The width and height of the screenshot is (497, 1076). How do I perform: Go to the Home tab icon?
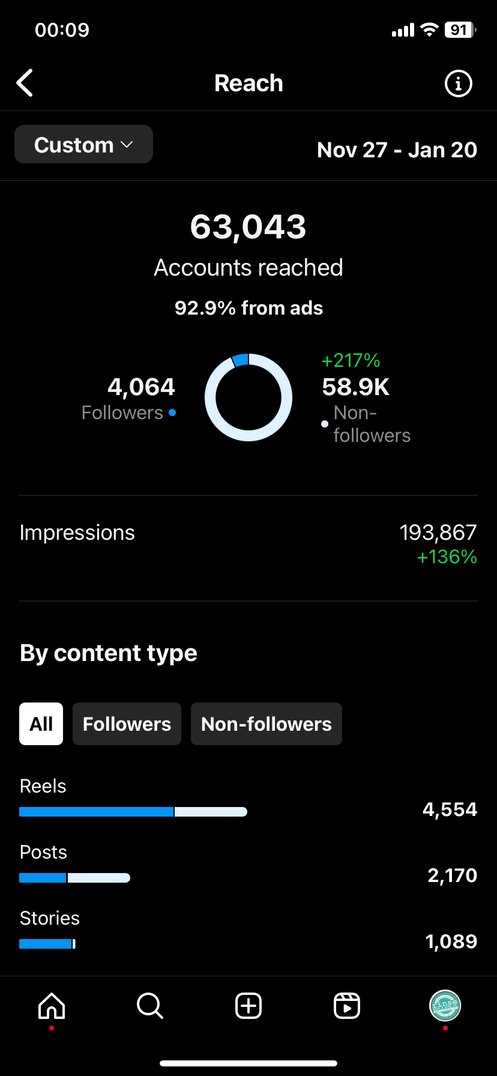[x=51, y=1006]
